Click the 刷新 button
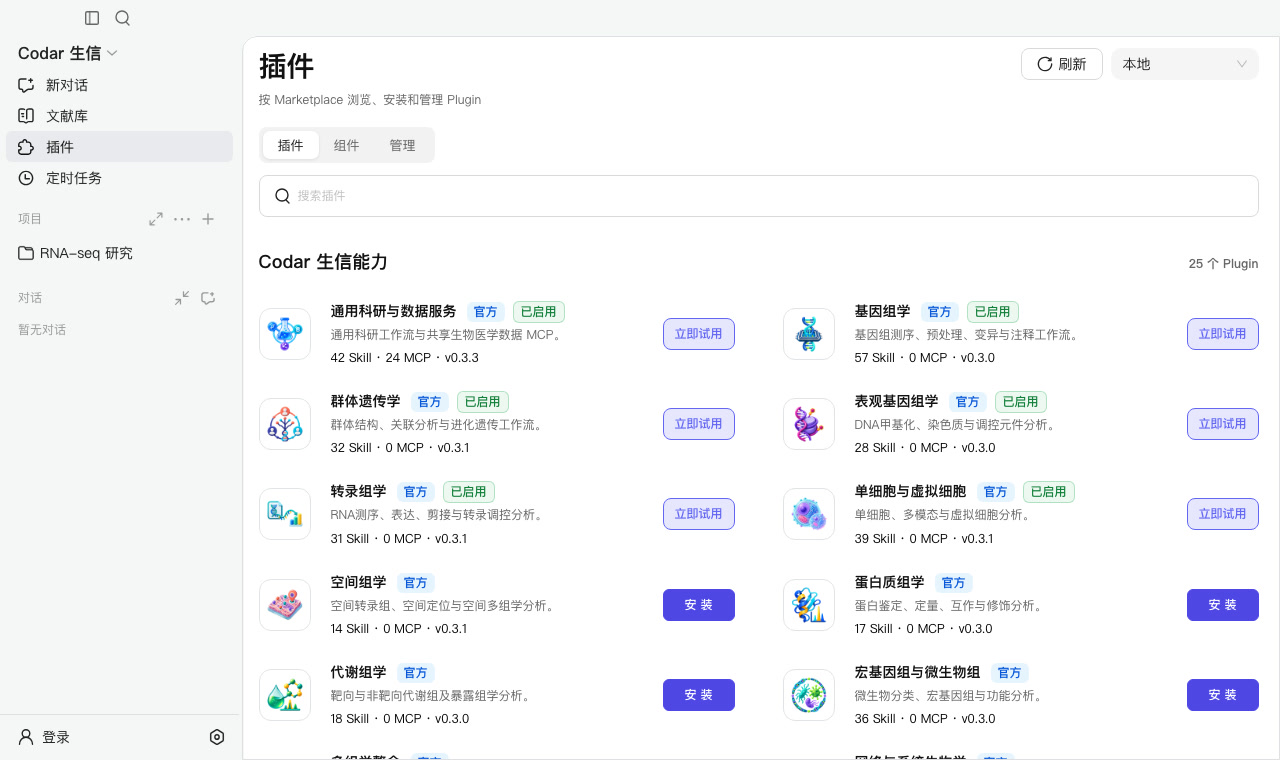The height and width of the screenshot is (760, 1280). (1062, 64)
